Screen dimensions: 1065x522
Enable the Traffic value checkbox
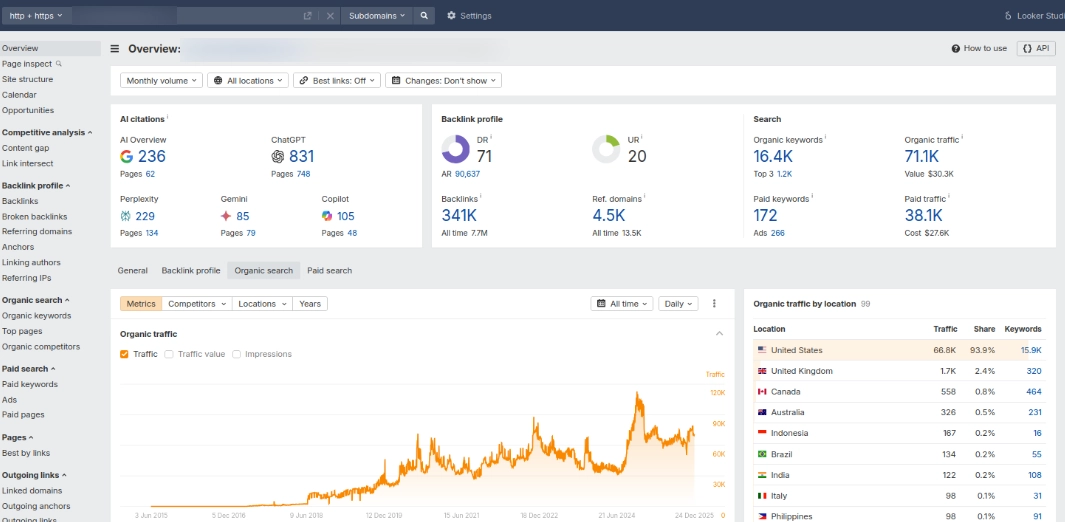(169, 354)
